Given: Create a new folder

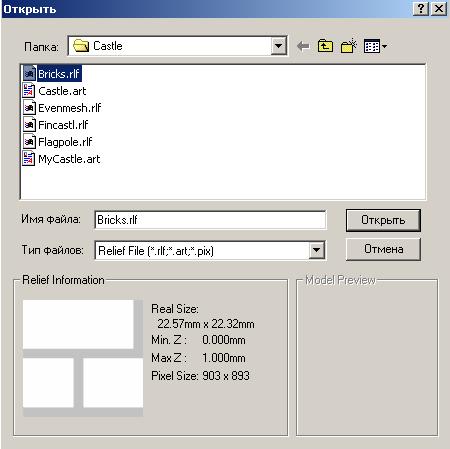Looking at the screenshot, I should 349,46.
